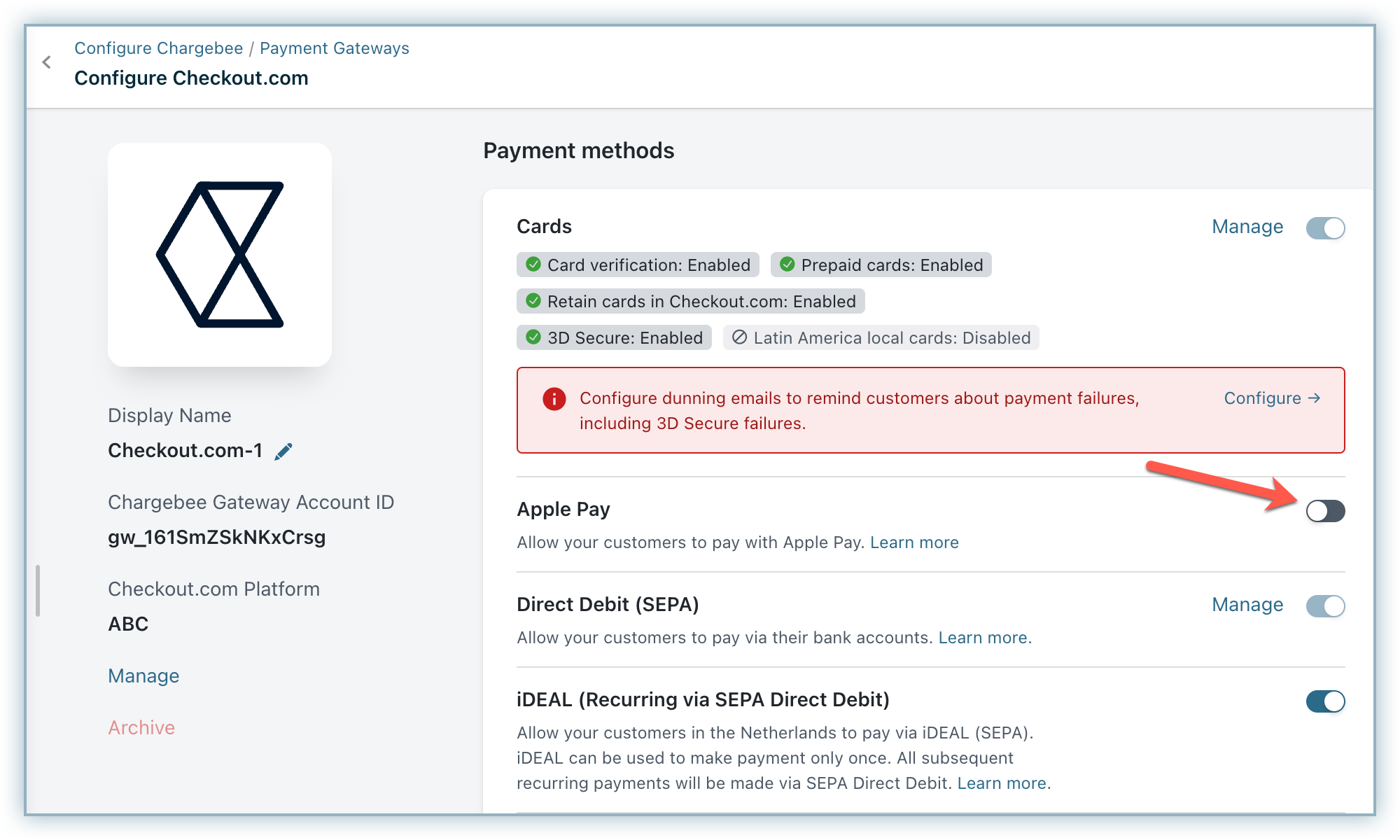Click Prepaid cards enabled check icon

tap(787, 265)
